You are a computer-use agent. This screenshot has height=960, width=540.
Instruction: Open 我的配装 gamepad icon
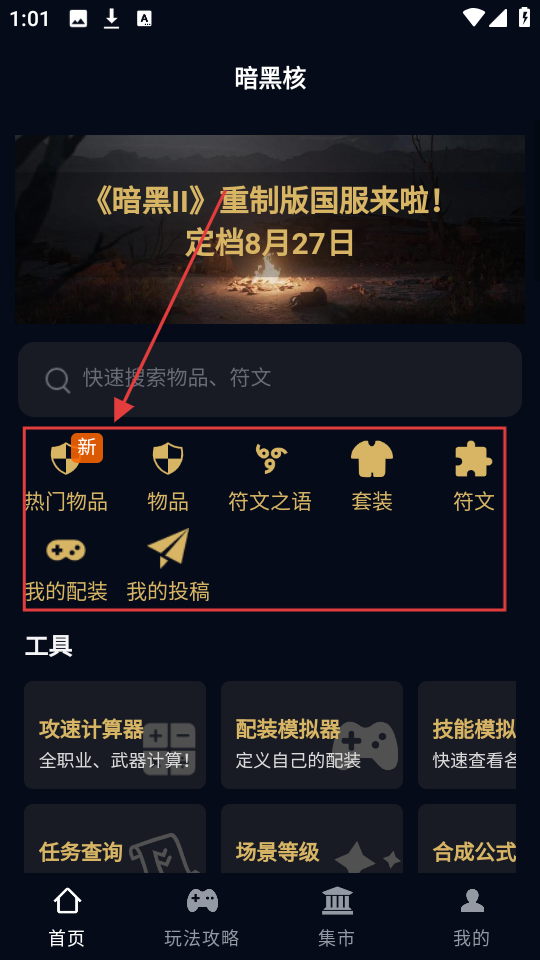click(66, 550)
